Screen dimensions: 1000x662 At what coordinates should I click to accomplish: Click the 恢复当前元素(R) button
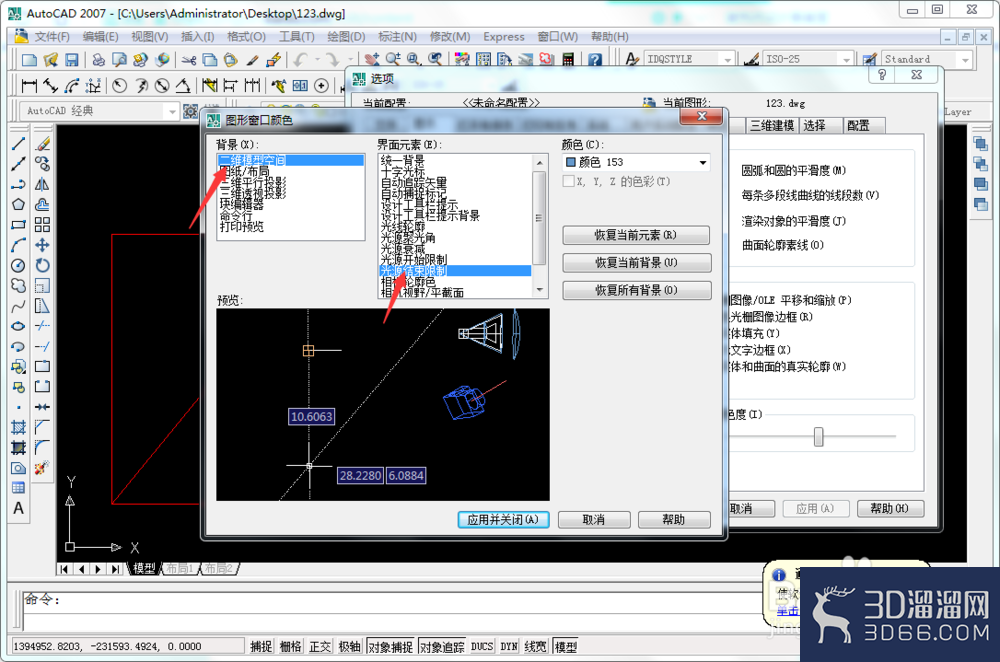[636, 235]
